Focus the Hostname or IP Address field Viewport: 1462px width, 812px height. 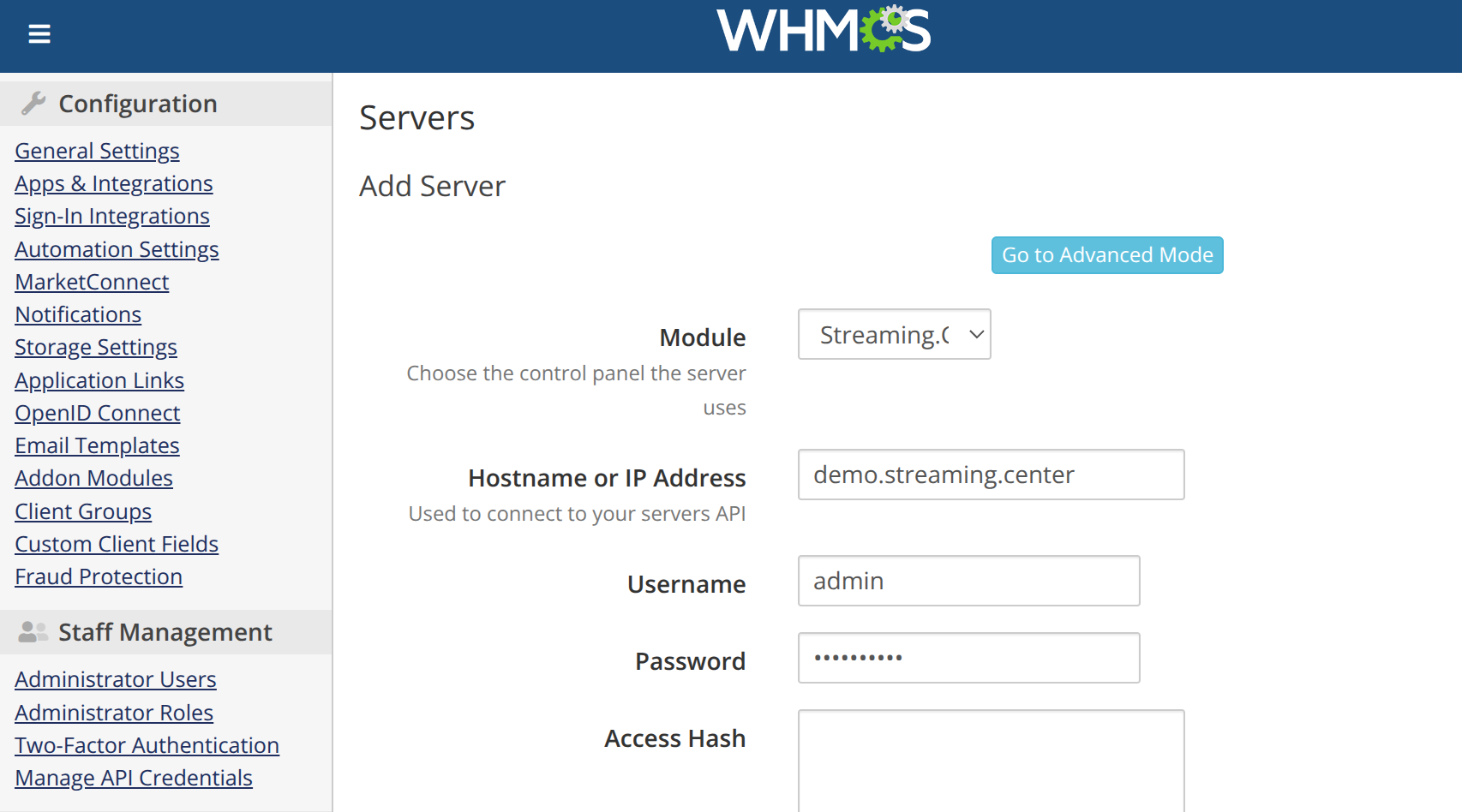pos(991,475)
